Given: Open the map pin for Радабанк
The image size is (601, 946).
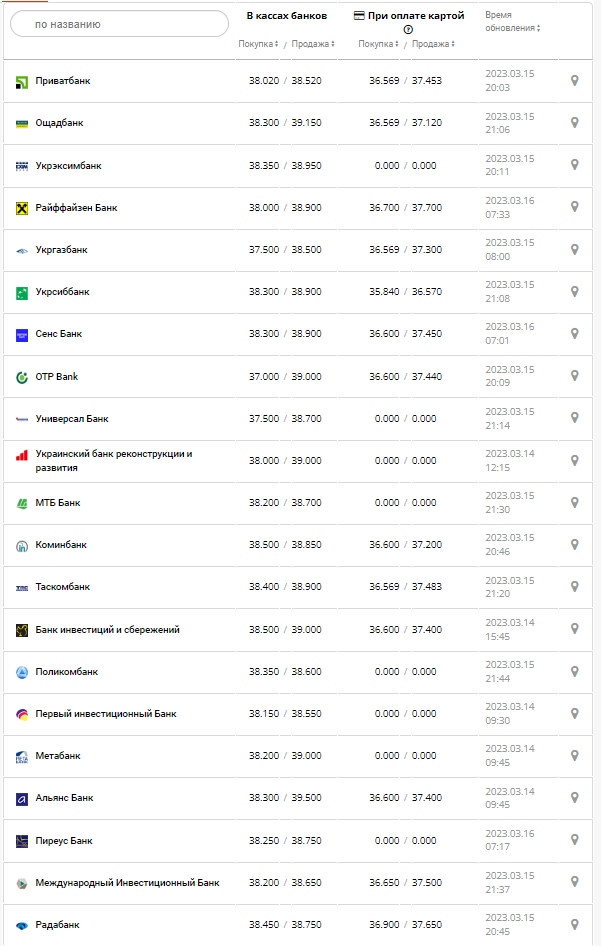Looking at the screenshot, I should (574, 924).
